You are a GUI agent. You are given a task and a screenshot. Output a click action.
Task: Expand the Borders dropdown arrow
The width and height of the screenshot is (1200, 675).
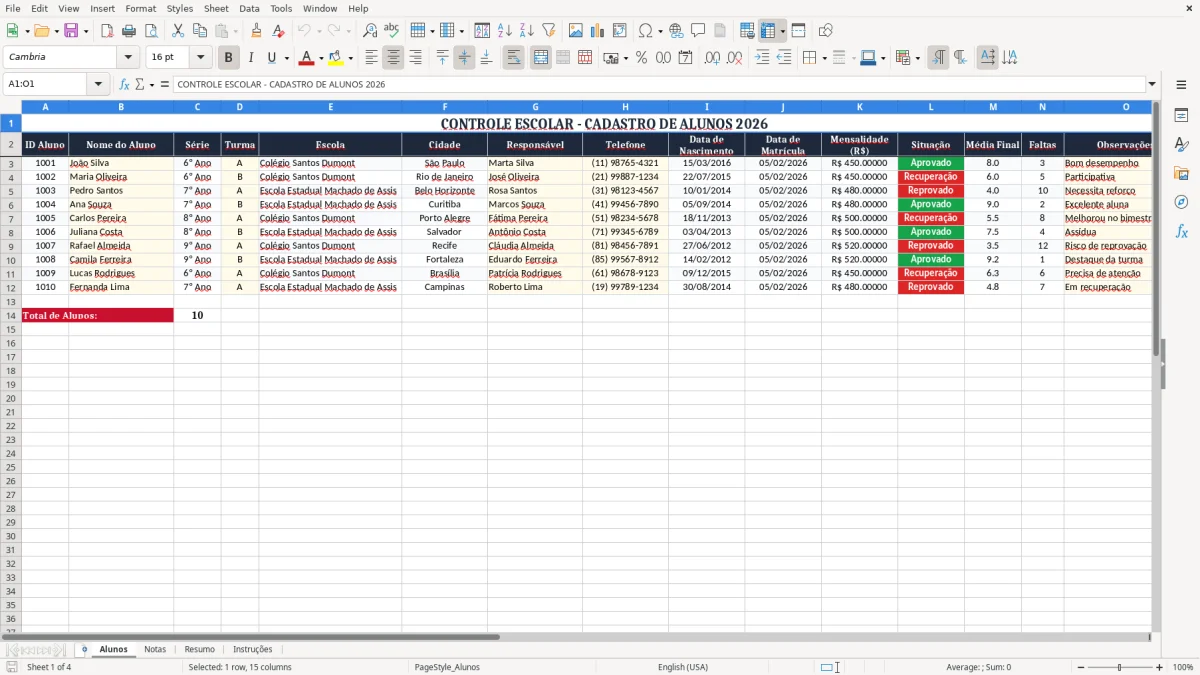825,58
